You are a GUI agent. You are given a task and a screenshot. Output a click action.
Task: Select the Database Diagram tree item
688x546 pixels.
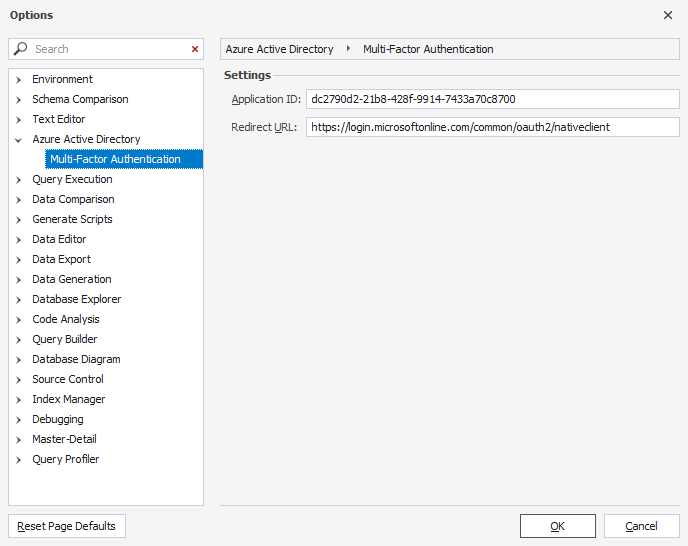(x=76, y=359)
